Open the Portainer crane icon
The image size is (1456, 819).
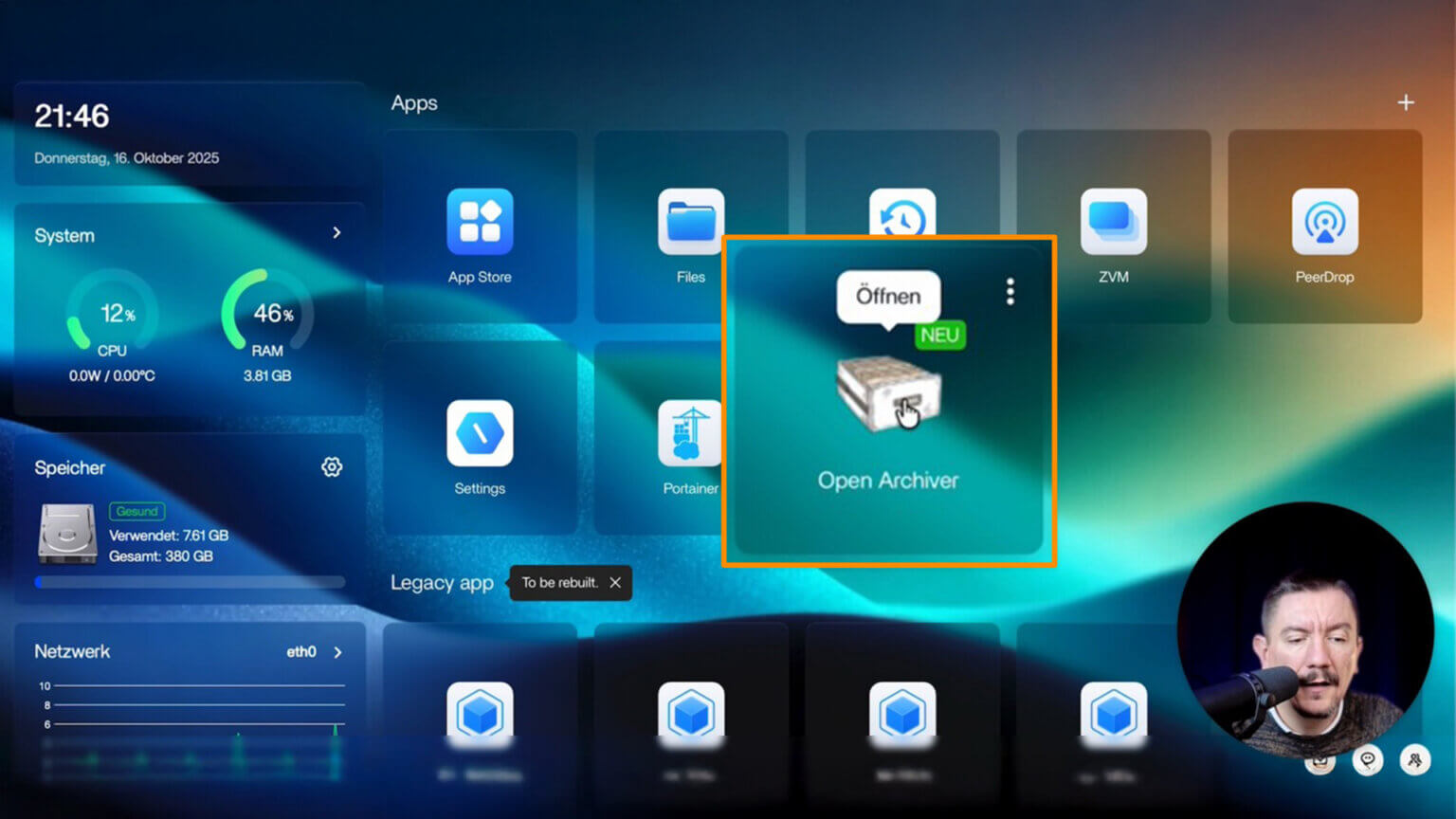pyautogui.click(x=690, y=433)
